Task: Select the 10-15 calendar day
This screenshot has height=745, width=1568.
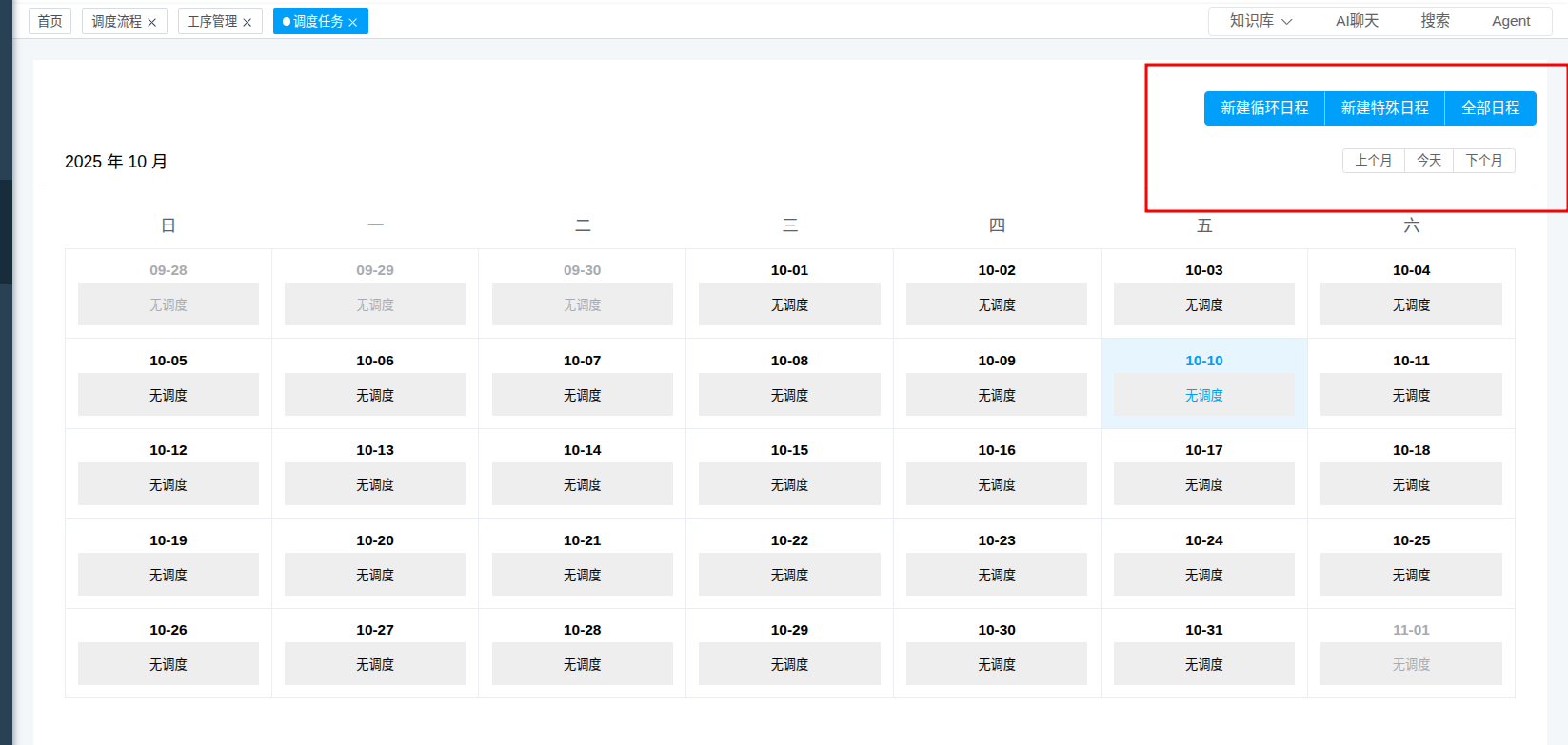Action: coord(789,451)
